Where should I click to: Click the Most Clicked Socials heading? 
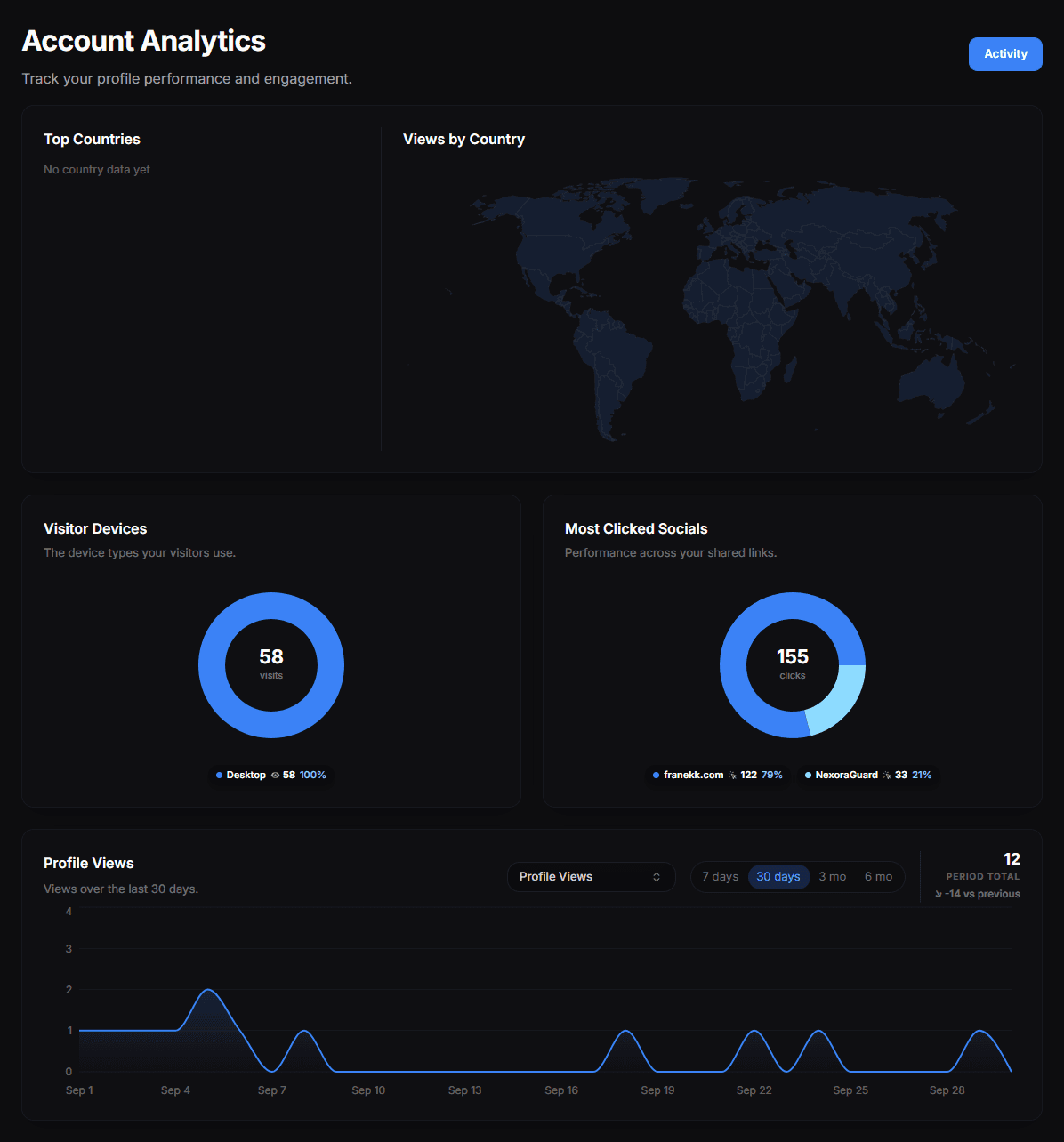[x=636, y=529]
